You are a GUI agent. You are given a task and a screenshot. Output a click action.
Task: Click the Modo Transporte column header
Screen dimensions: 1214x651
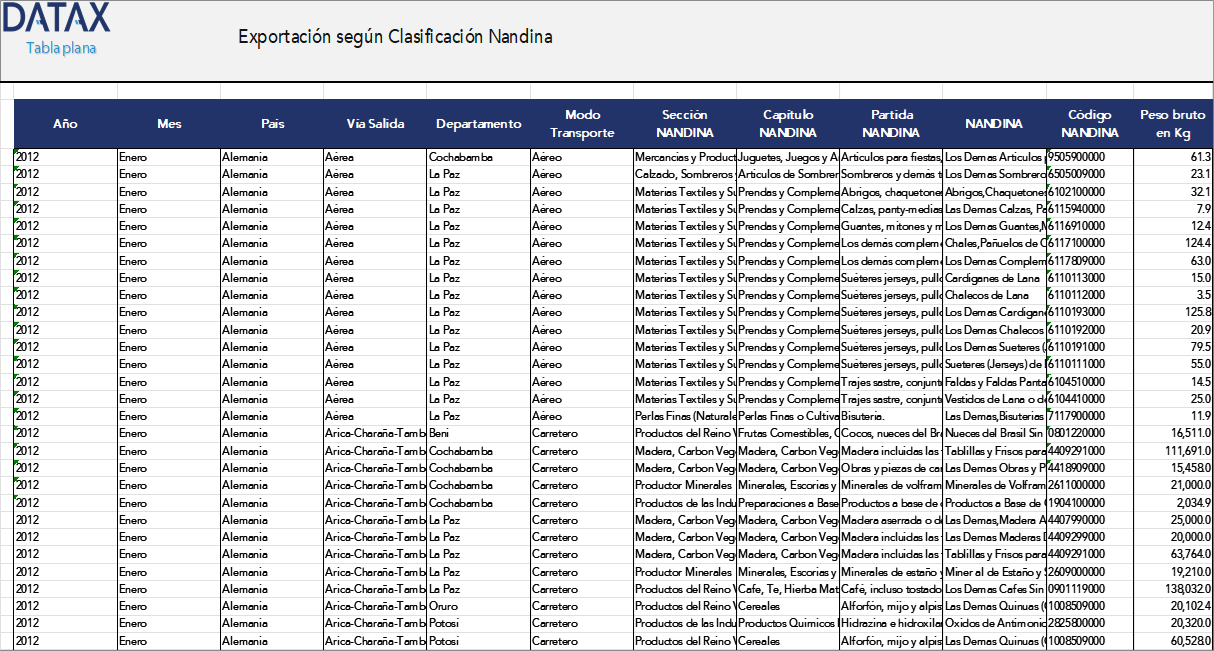(582, 124)
